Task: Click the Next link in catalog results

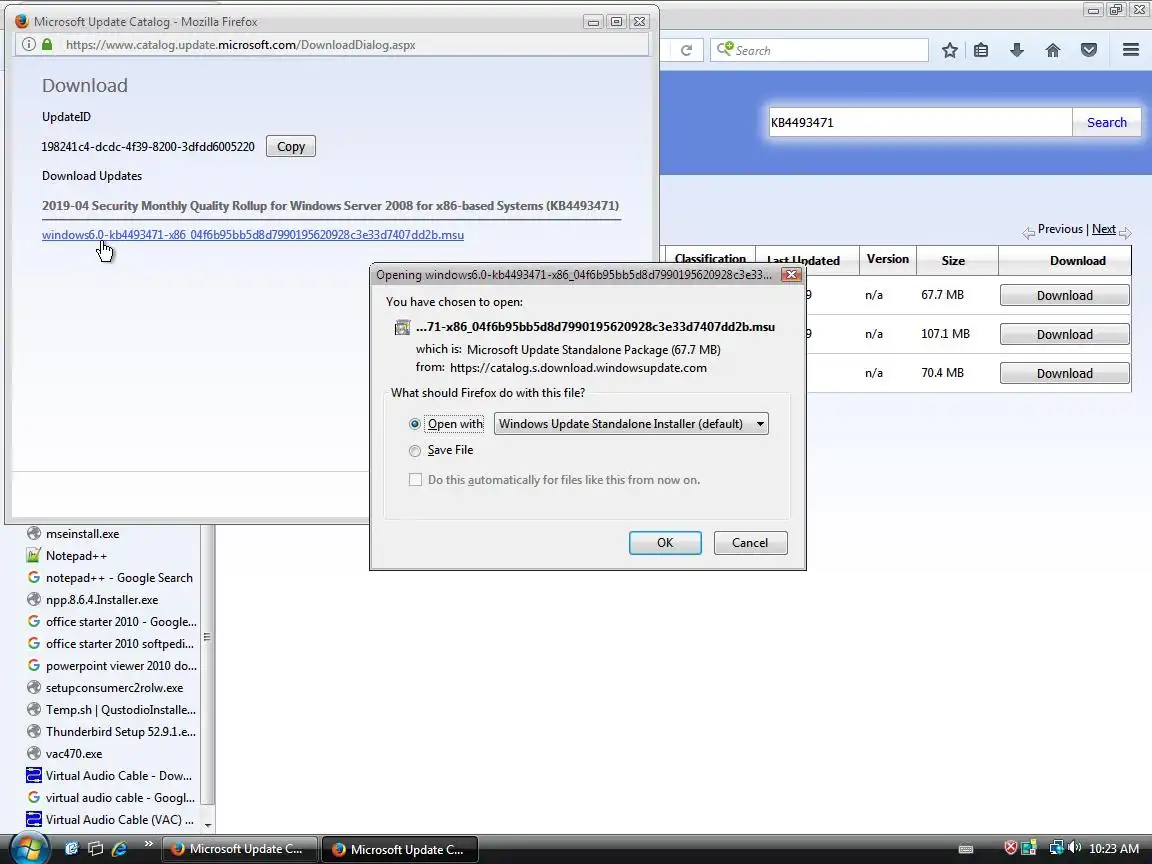Action: pyautogui.click(x=1104, y=229)
